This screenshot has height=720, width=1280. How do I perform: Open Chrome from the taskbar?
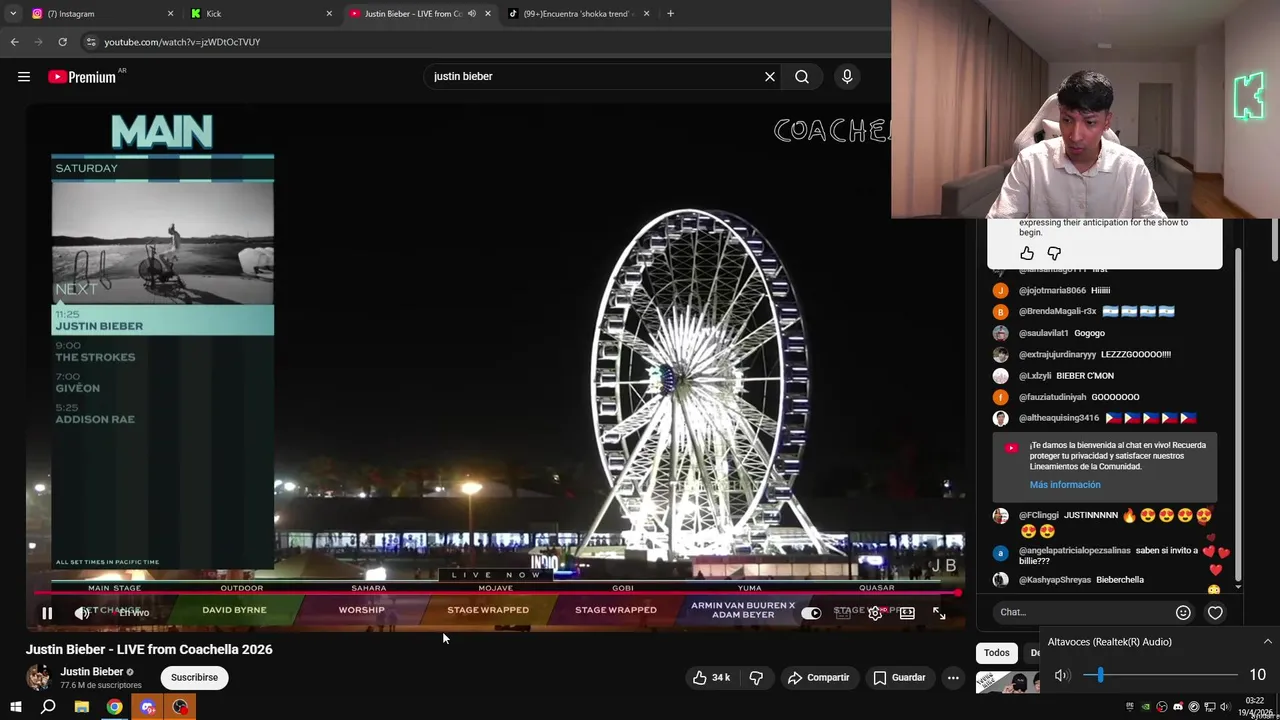115,707
